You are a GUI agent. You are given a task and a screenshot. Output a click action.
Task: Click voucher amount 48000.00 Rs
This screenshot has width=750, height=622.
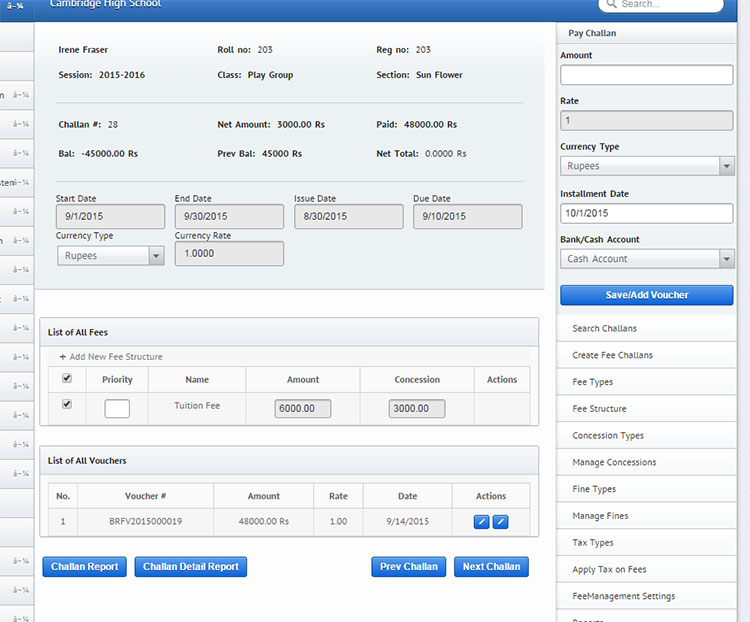coord(264,522)
